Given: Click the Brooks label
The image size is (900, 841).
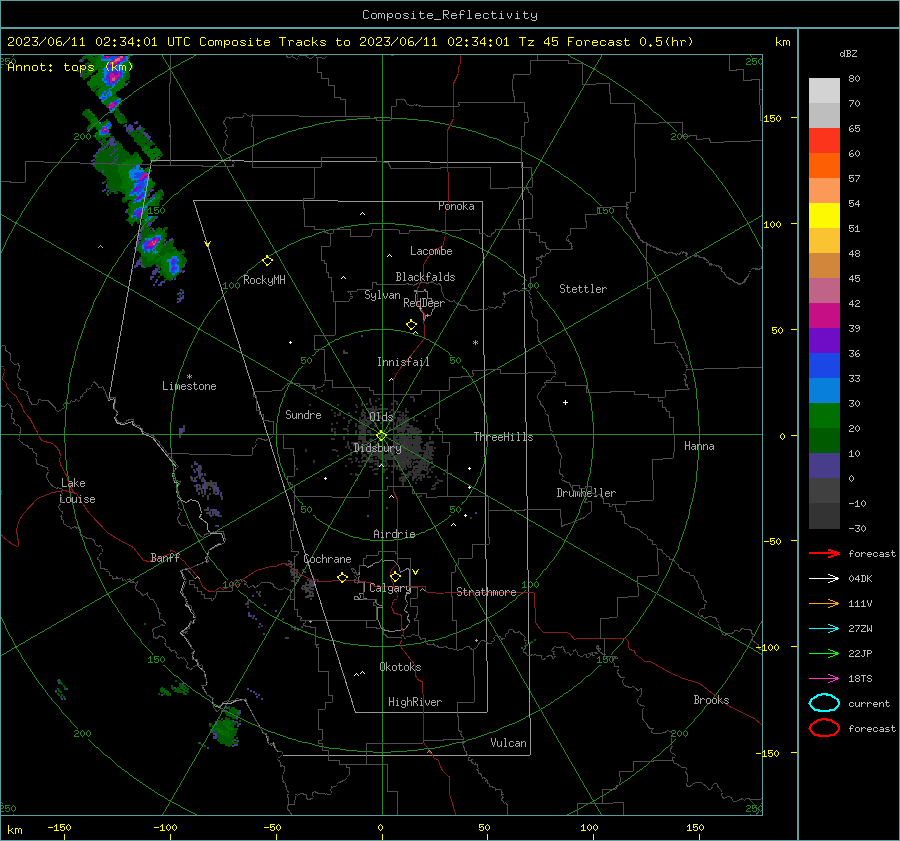Looking at the screenshot, I should point(711,700).
